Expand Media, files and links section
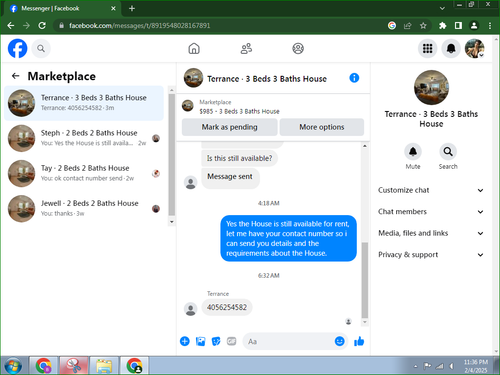This screenshot has width=500, height=375. tap(431, 233)
